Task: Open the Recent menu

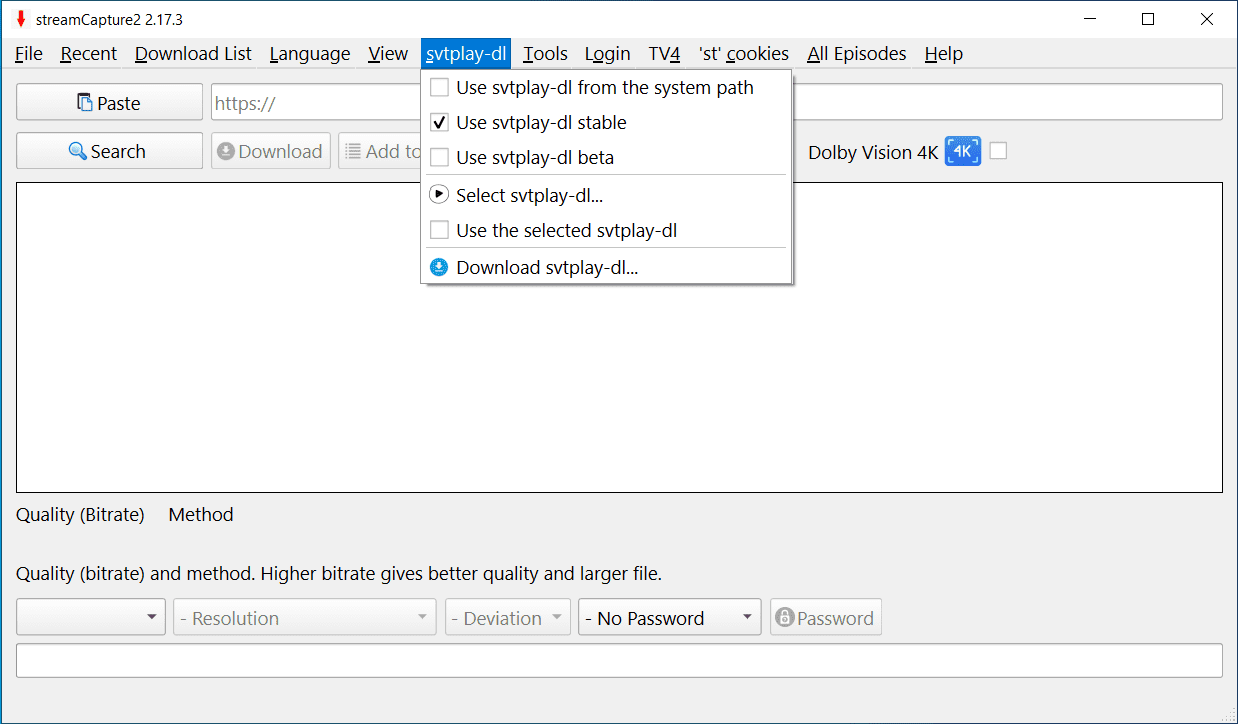Action: 89,54
